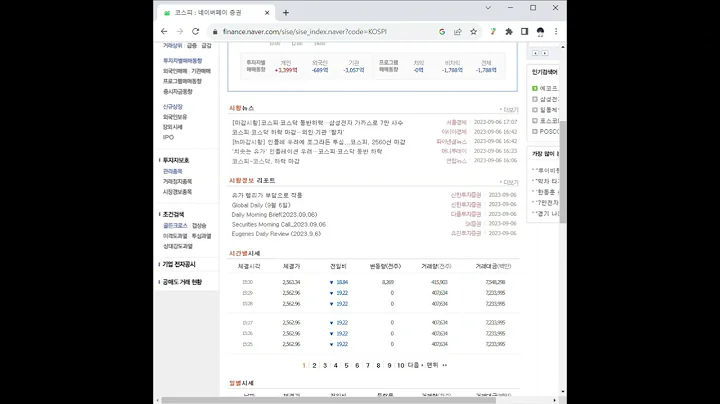Screen dimensions: 720x404
Task: Go to page 5 of 시간별시세
Action: tap(346, 365)
